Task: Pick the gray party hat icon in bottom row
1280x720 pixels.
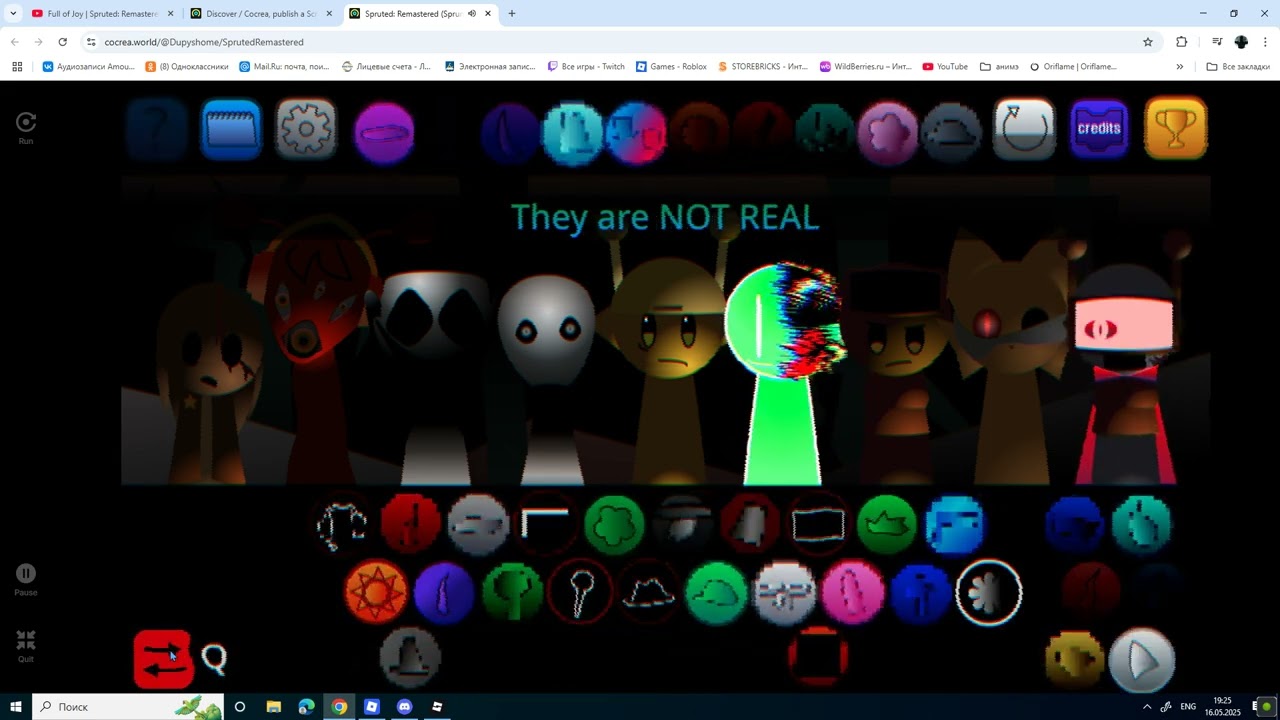Action: pos(410,658)
